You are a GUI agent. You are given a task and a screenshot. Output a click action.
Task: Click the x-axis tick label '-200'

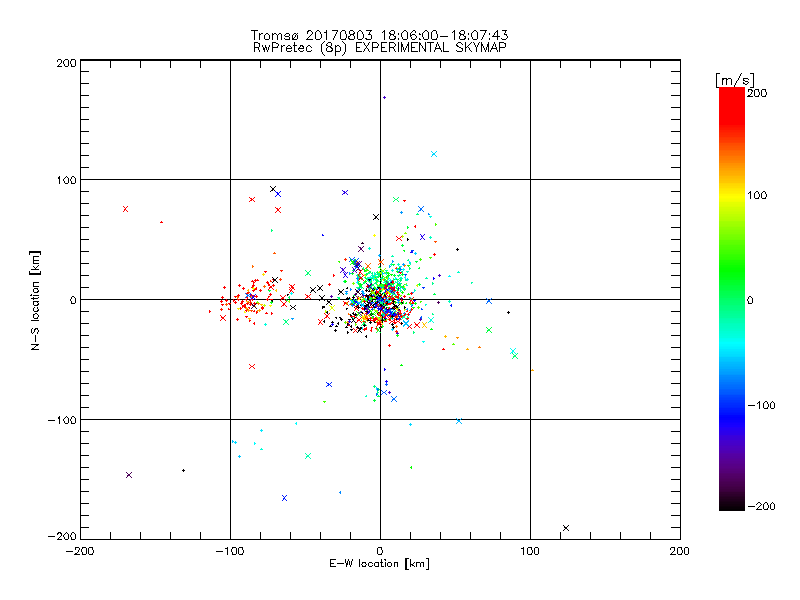pos(80,551)
